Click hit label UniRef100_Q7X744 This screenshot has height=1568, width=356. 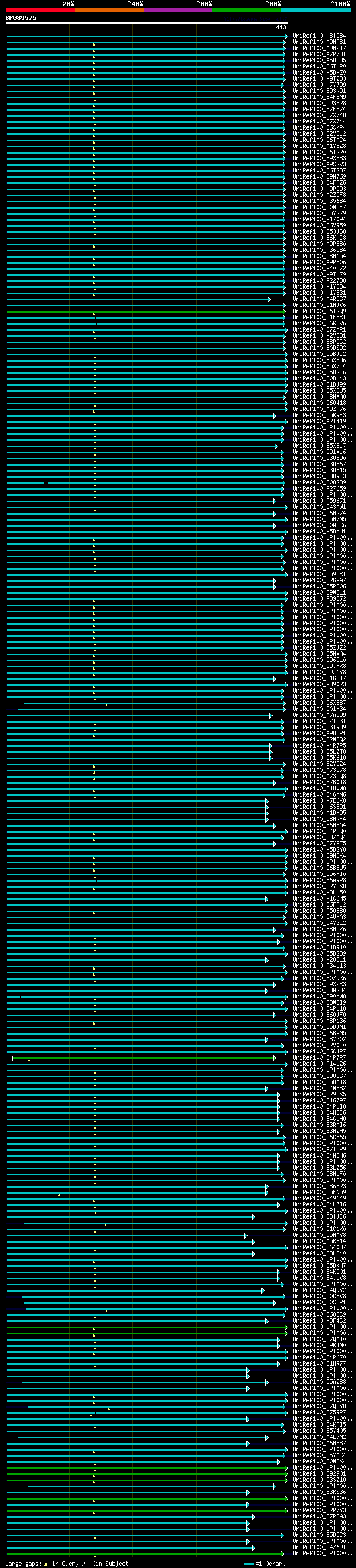click(319, 122)
